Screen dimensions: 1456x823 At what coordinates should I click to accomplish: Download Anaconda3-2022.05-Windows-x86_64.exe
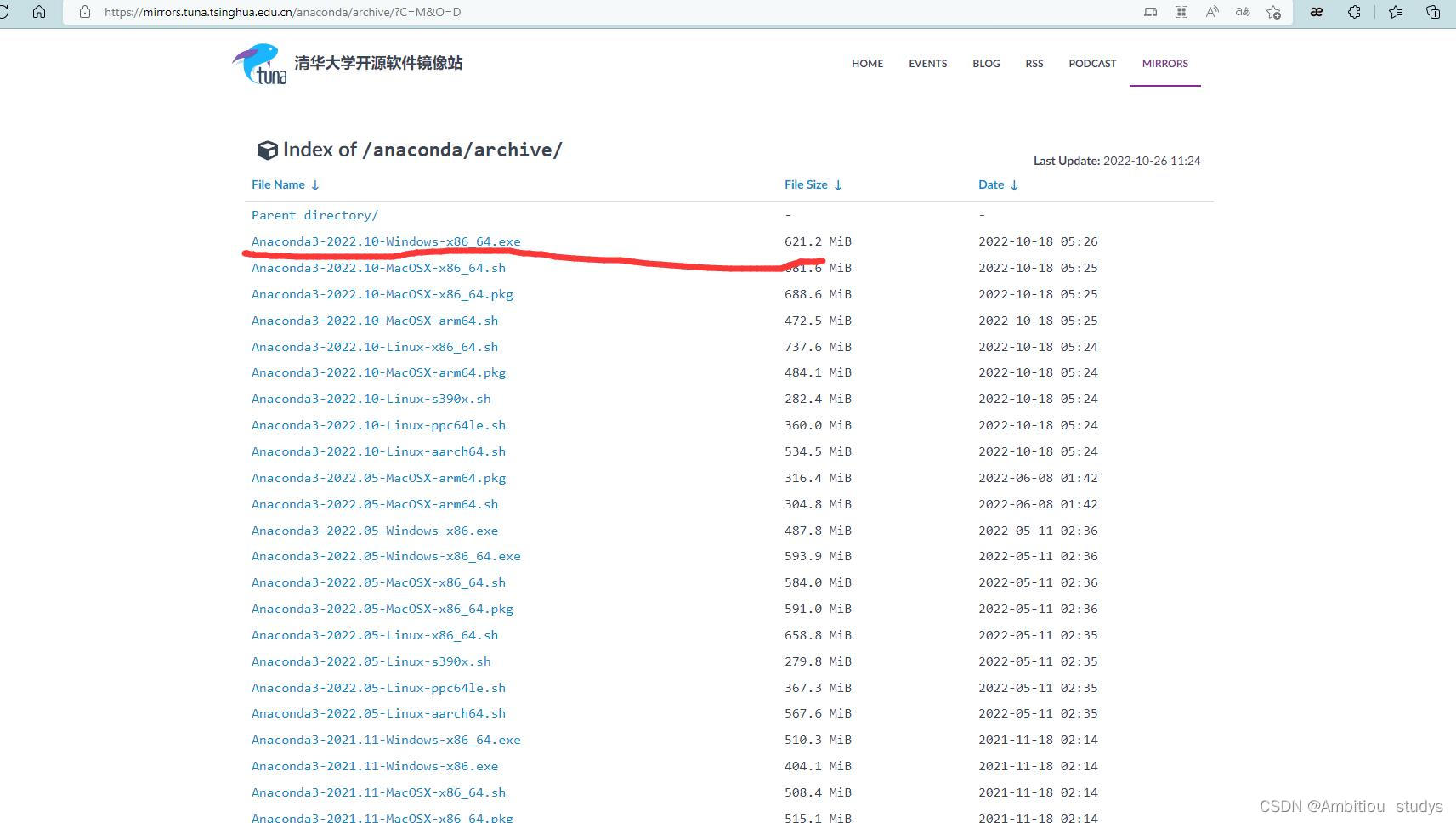tap(386, 556)
